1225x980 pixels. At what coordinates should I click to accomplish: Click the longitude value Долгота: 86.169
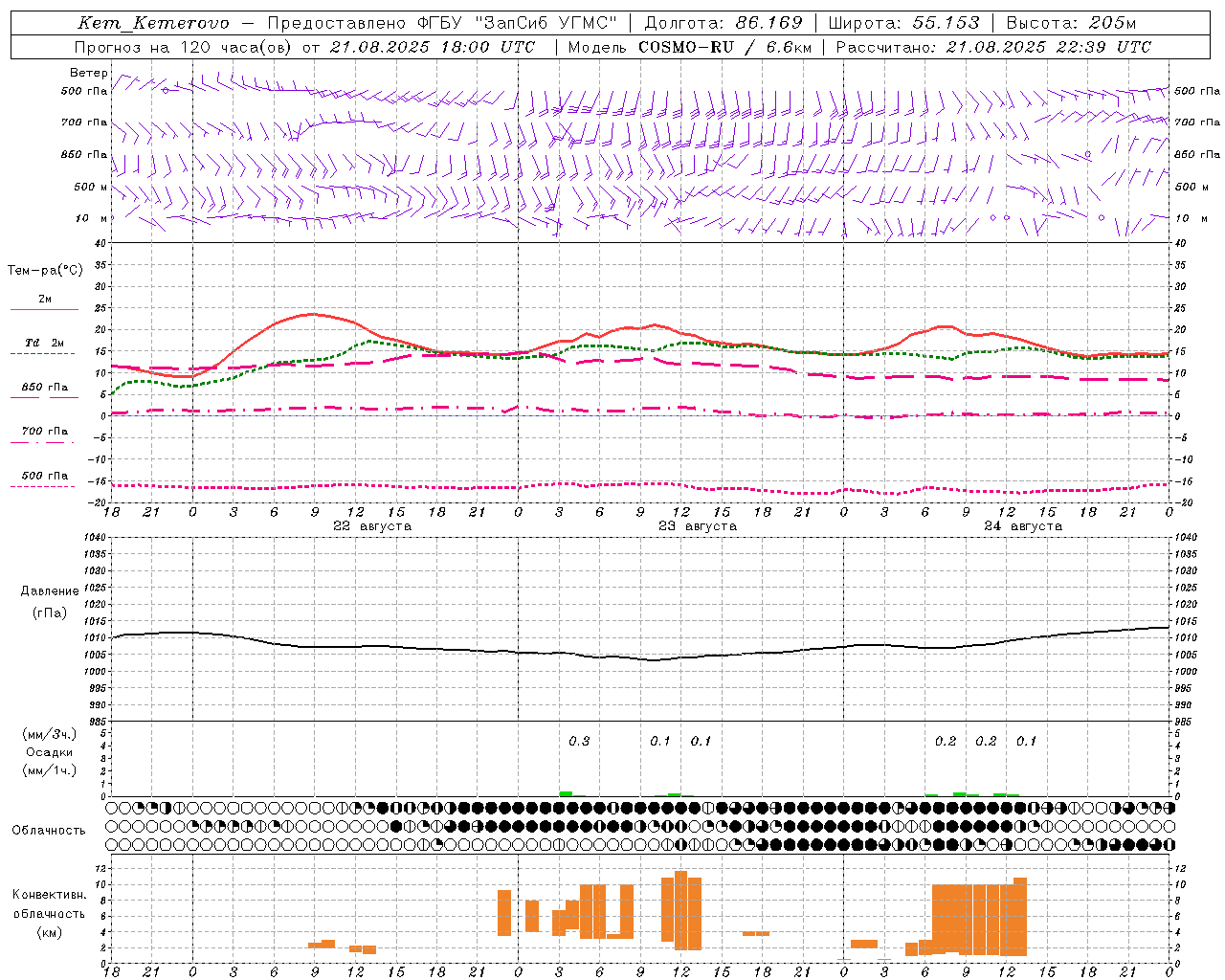pyautogui.click(x=724, y=23)
